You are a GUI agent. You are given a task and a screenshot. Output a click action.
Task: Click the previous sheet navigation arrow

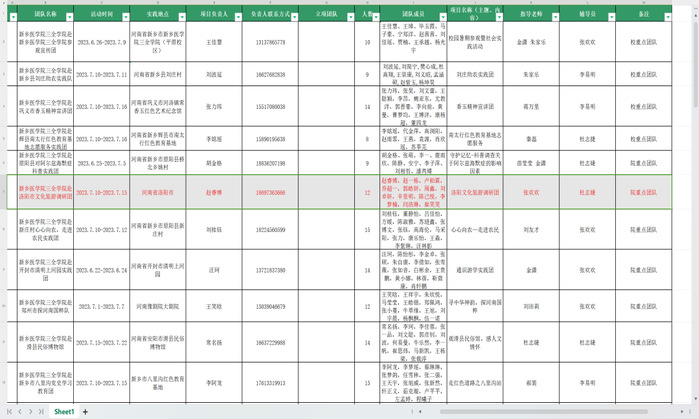coord(19,412)
